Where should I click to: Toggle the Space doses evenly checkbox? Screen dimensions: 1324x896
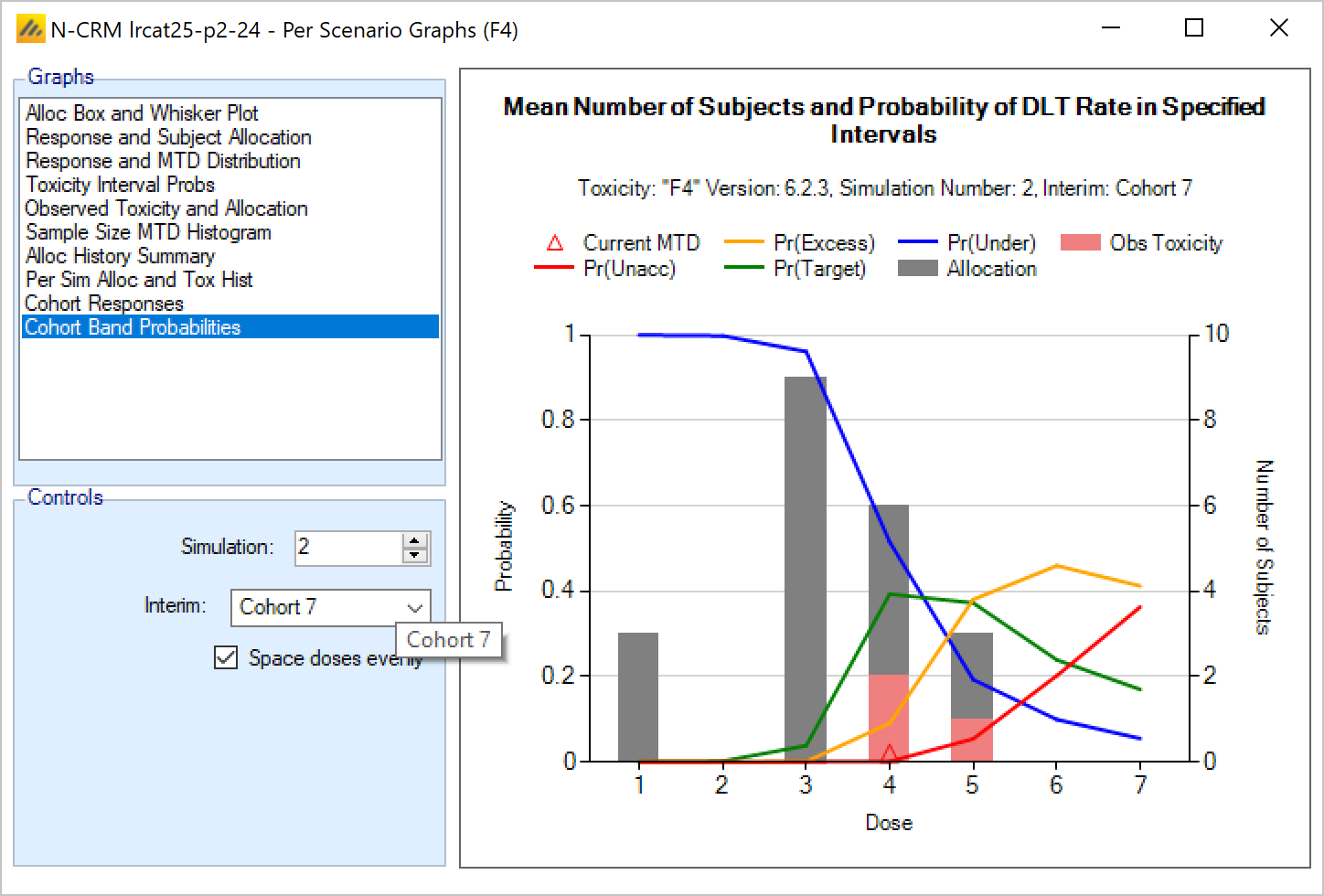click(x=226, y=657)
